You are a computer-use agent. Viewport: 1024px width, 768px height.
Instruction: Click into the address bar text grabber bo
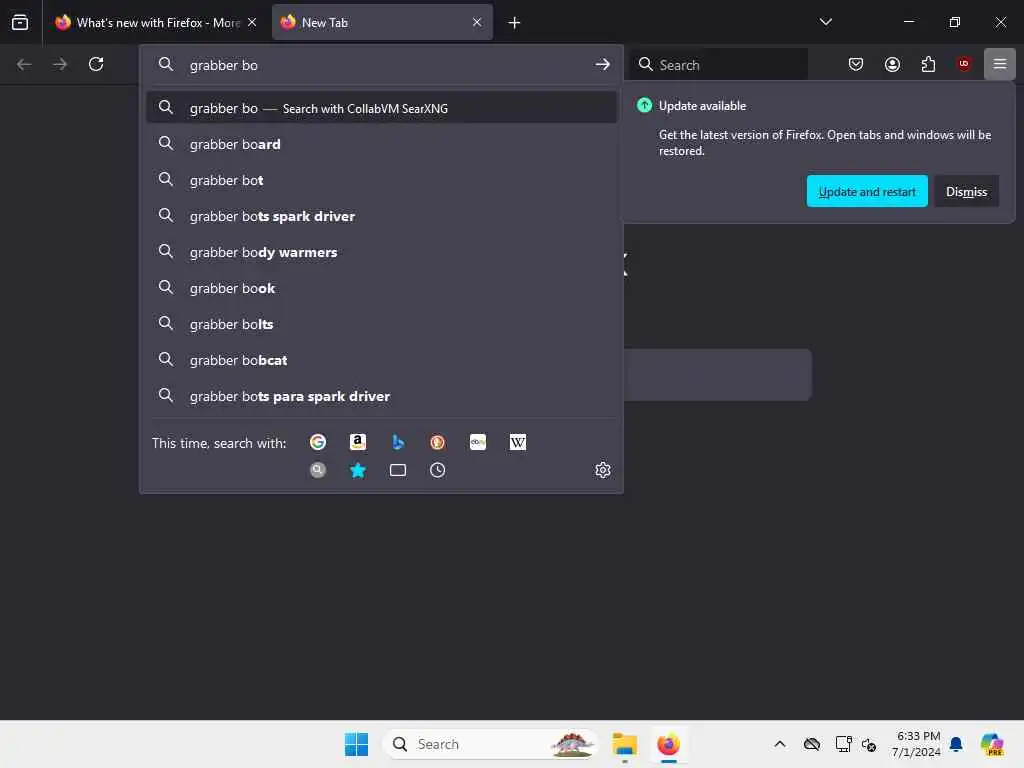coord(223,65)
